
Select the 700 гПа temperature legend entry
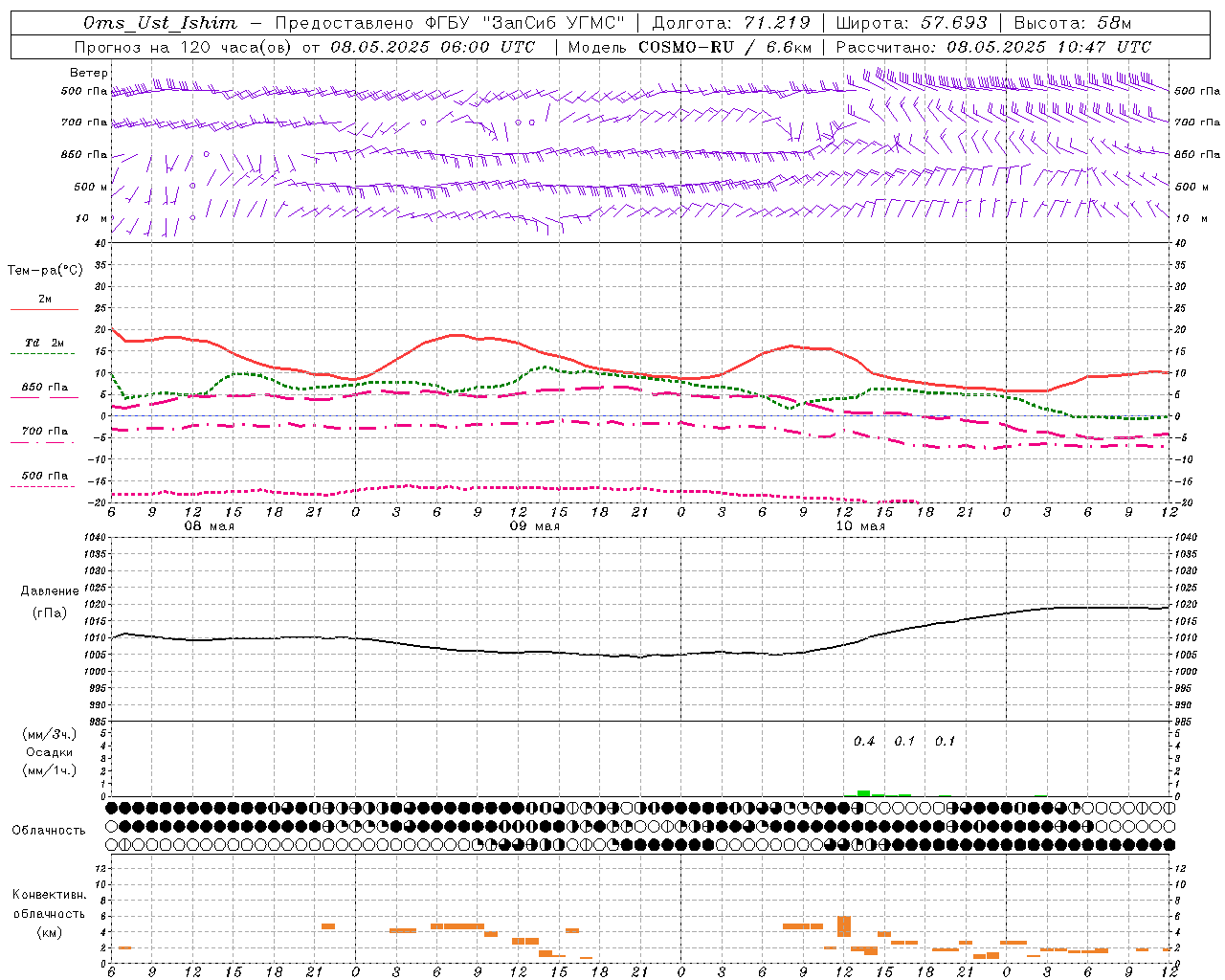pyautogui.click(x=44, y=432)
